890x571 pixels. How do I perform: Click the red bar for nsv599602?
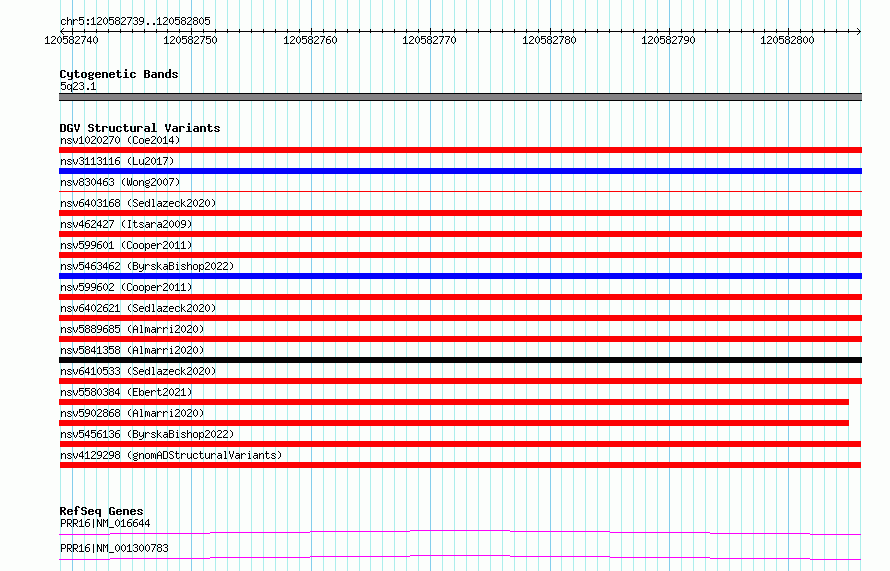click(x=460, y=297)
